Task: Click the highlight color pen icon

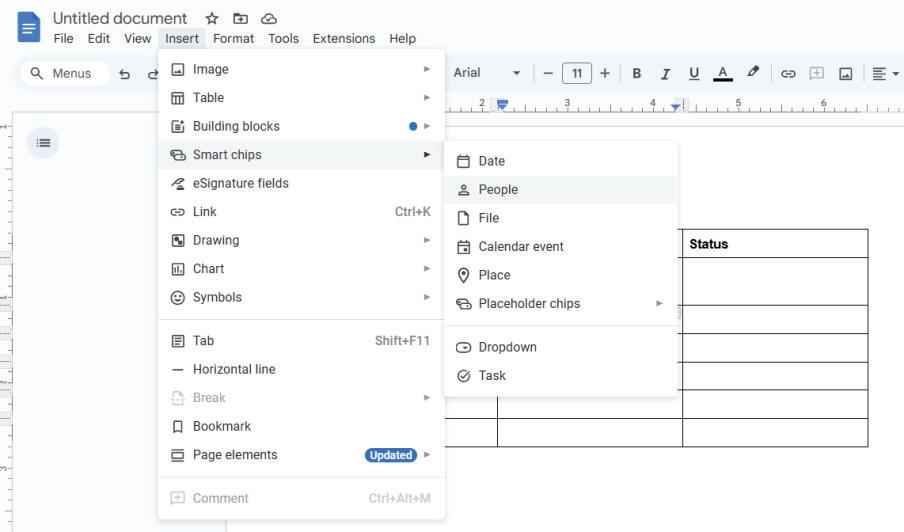Action: click(x=753, y=73)
